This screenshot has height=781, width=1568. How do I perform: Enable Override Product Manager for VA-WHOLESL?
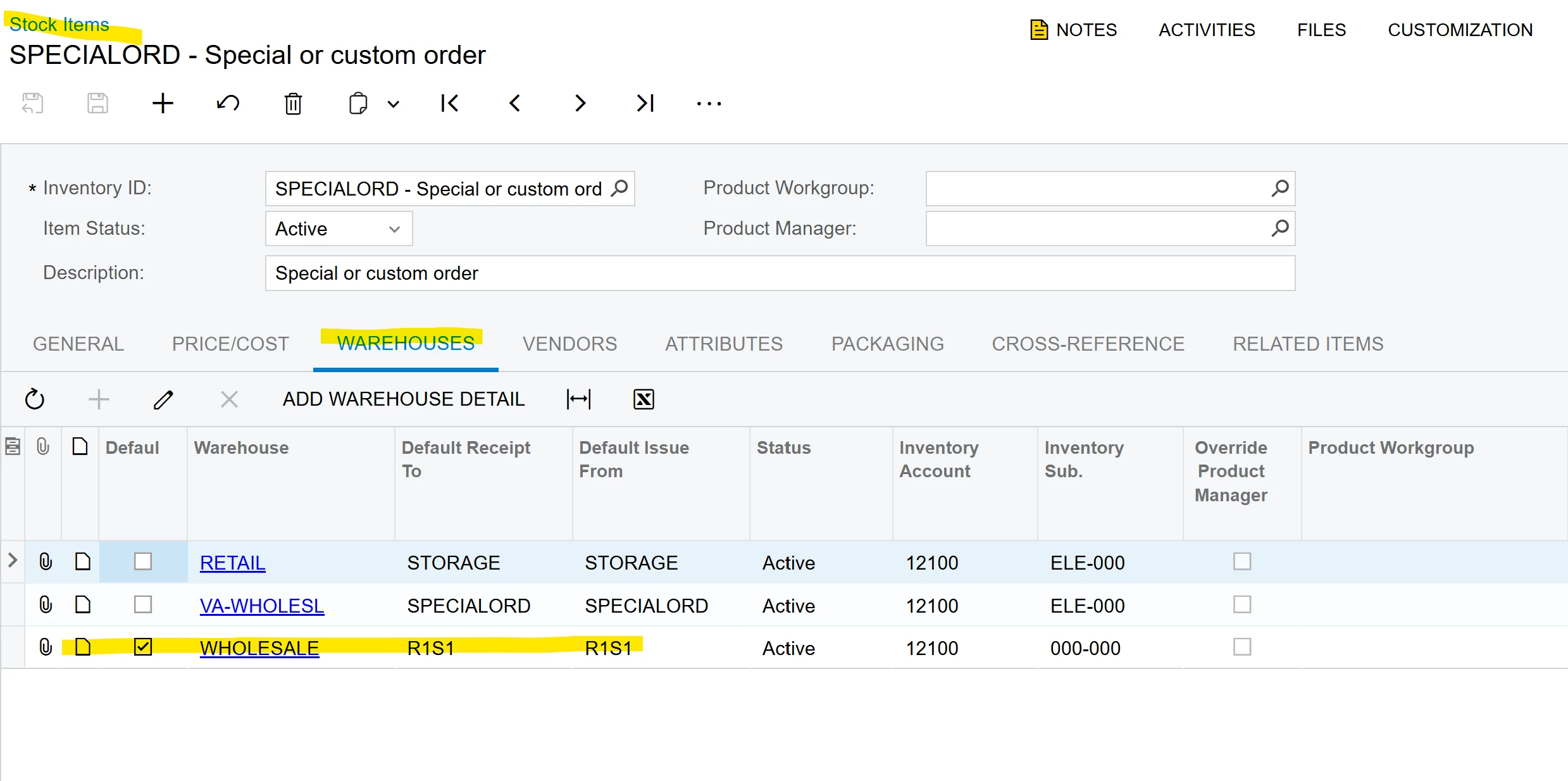point(1242,604)
